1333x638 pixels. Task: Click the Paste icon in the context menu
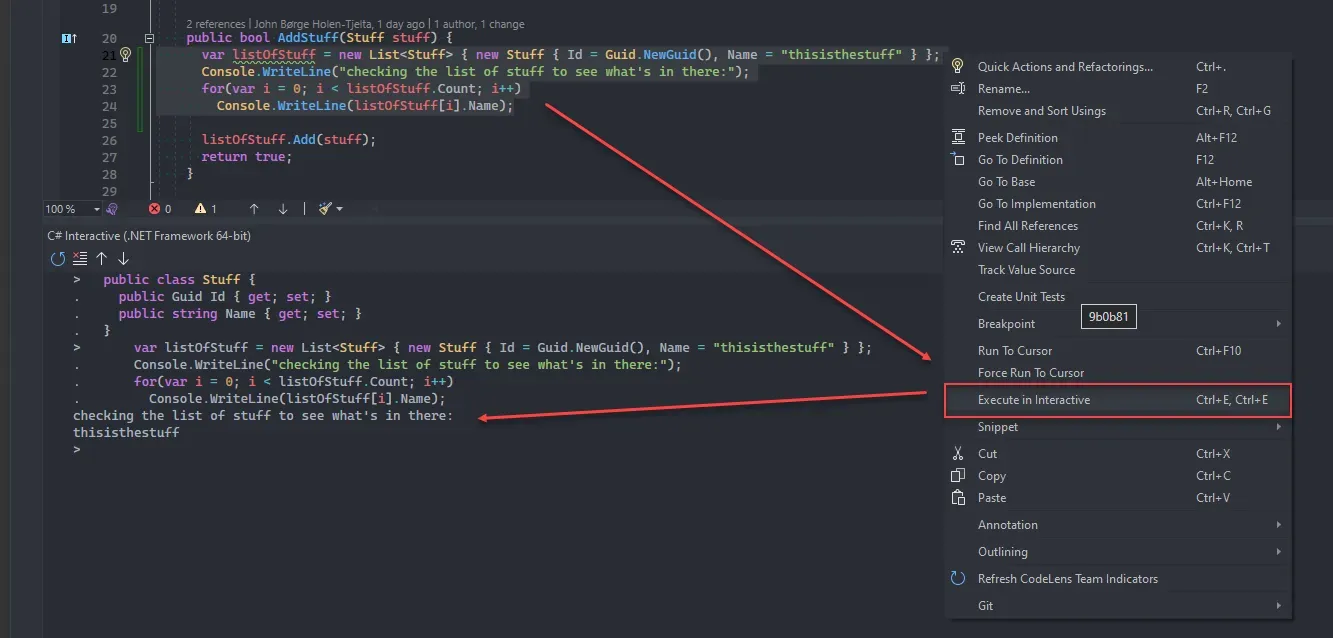pos(957,497)
